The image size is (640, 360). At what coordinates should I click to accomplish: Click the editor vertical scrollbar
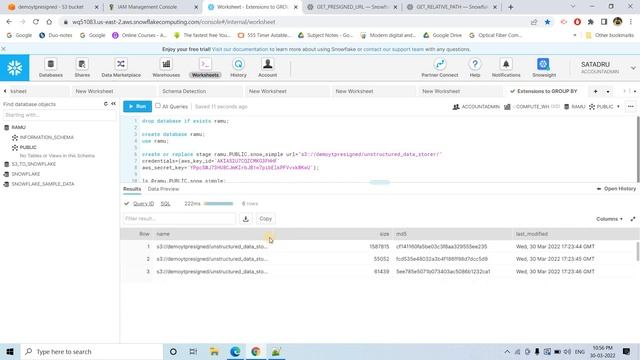tap(638, 149)
